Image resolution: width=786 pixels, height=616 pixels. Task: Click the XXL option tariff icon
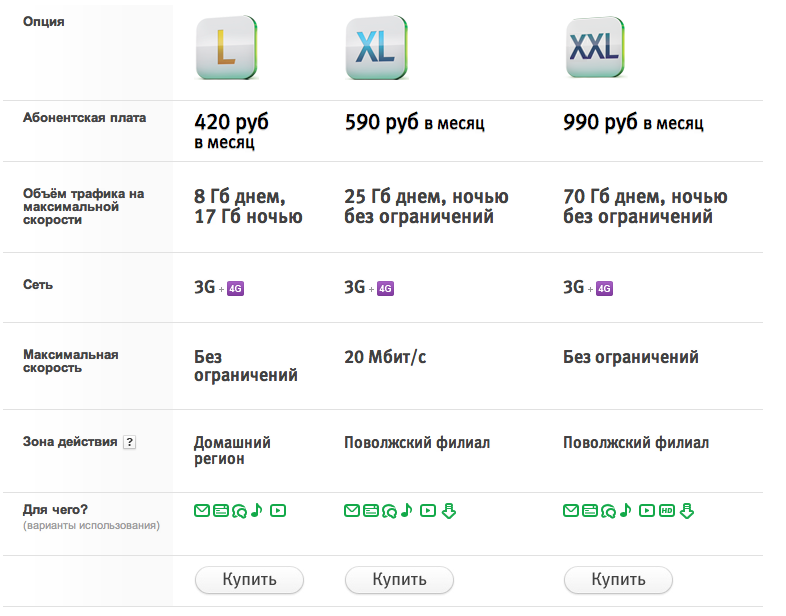coord(595,47)
